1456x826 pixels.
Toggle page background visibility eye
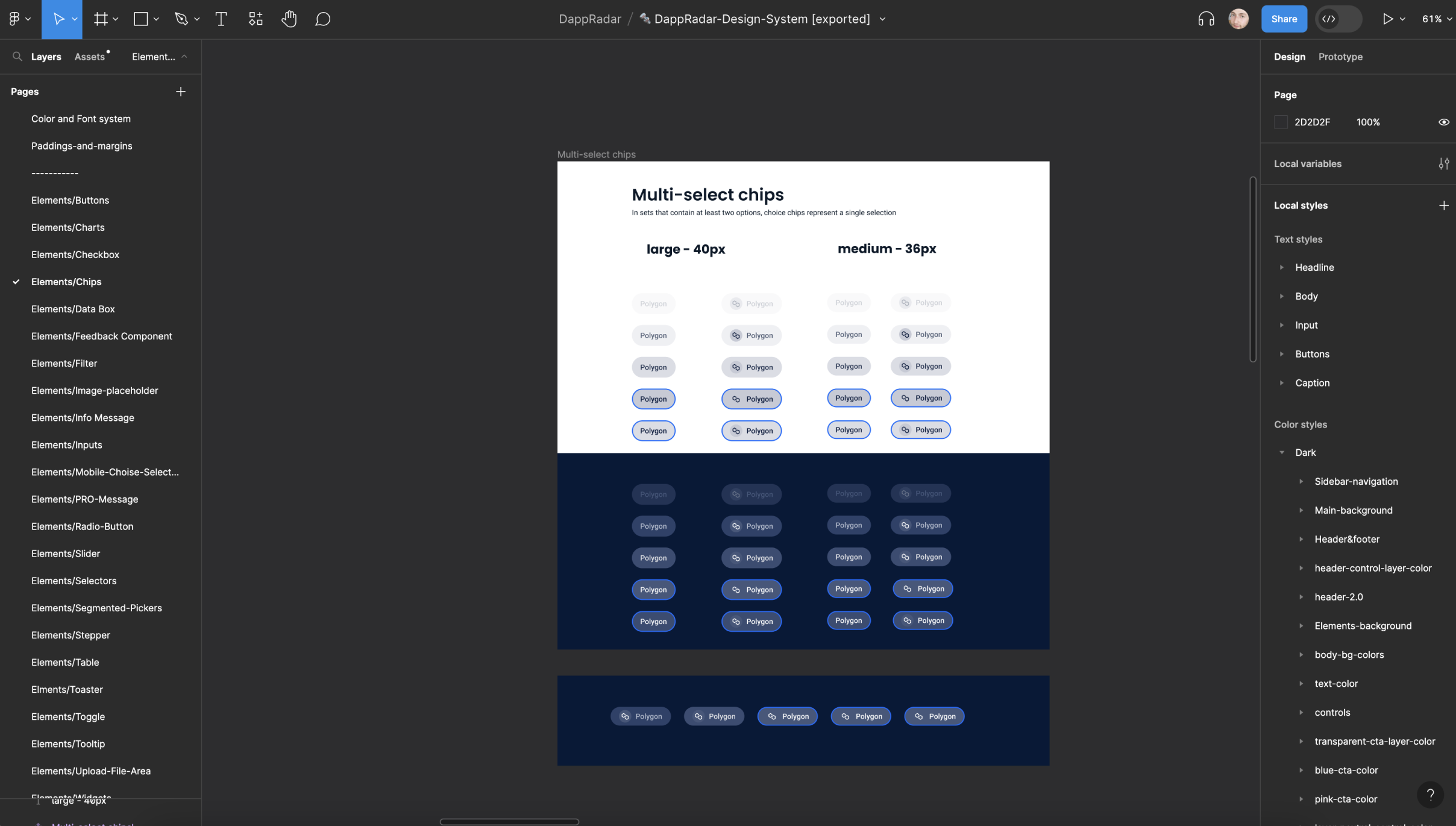pyautogui.click(x=1443, y=122)
